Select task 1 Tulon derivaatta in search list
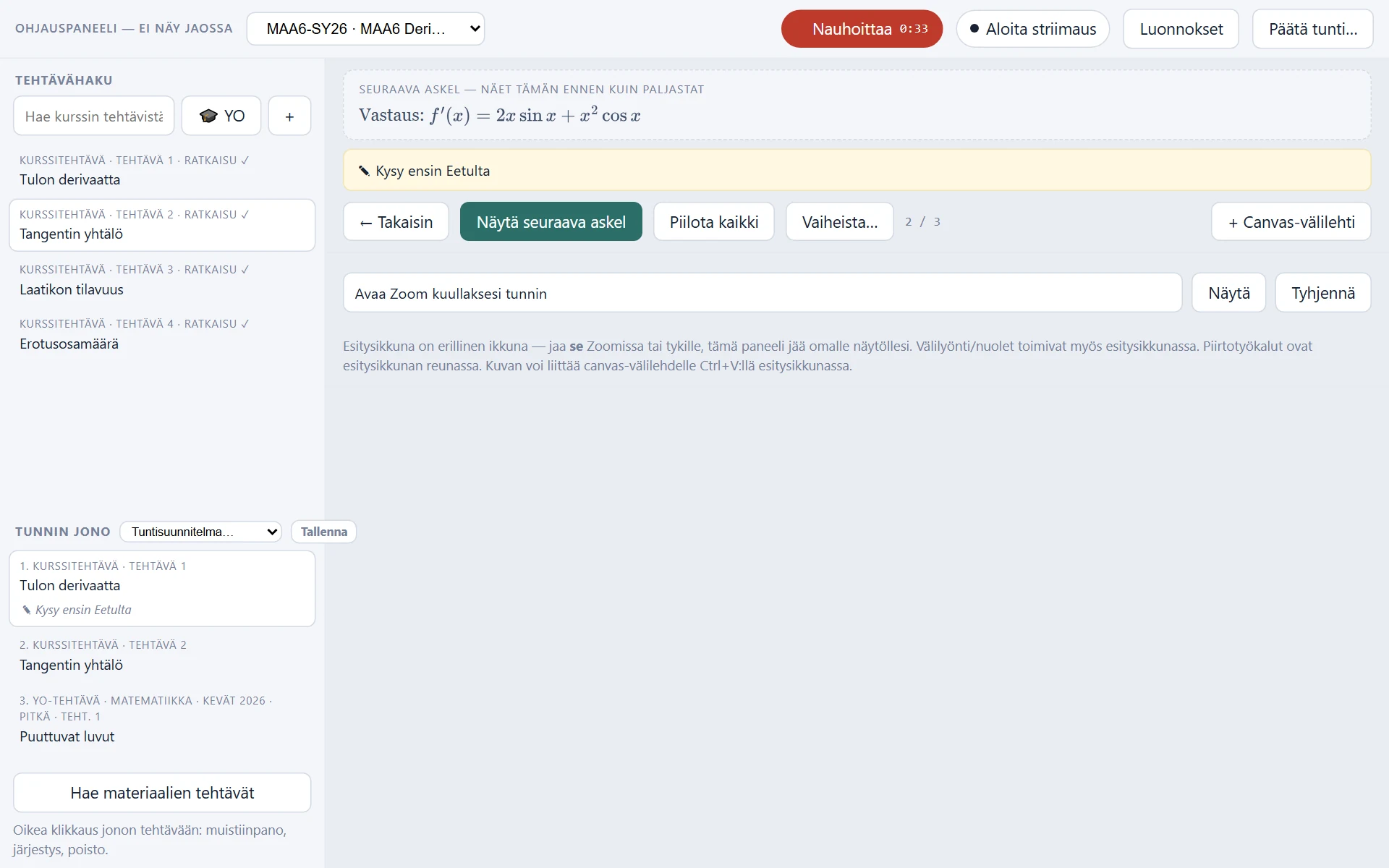 pos(162,171)
